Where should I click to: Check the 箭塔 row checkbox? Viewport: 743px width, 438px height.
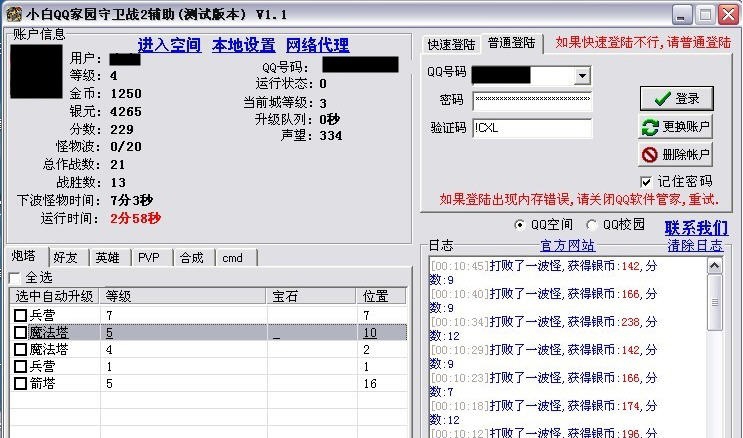click(x=20, y=383)
